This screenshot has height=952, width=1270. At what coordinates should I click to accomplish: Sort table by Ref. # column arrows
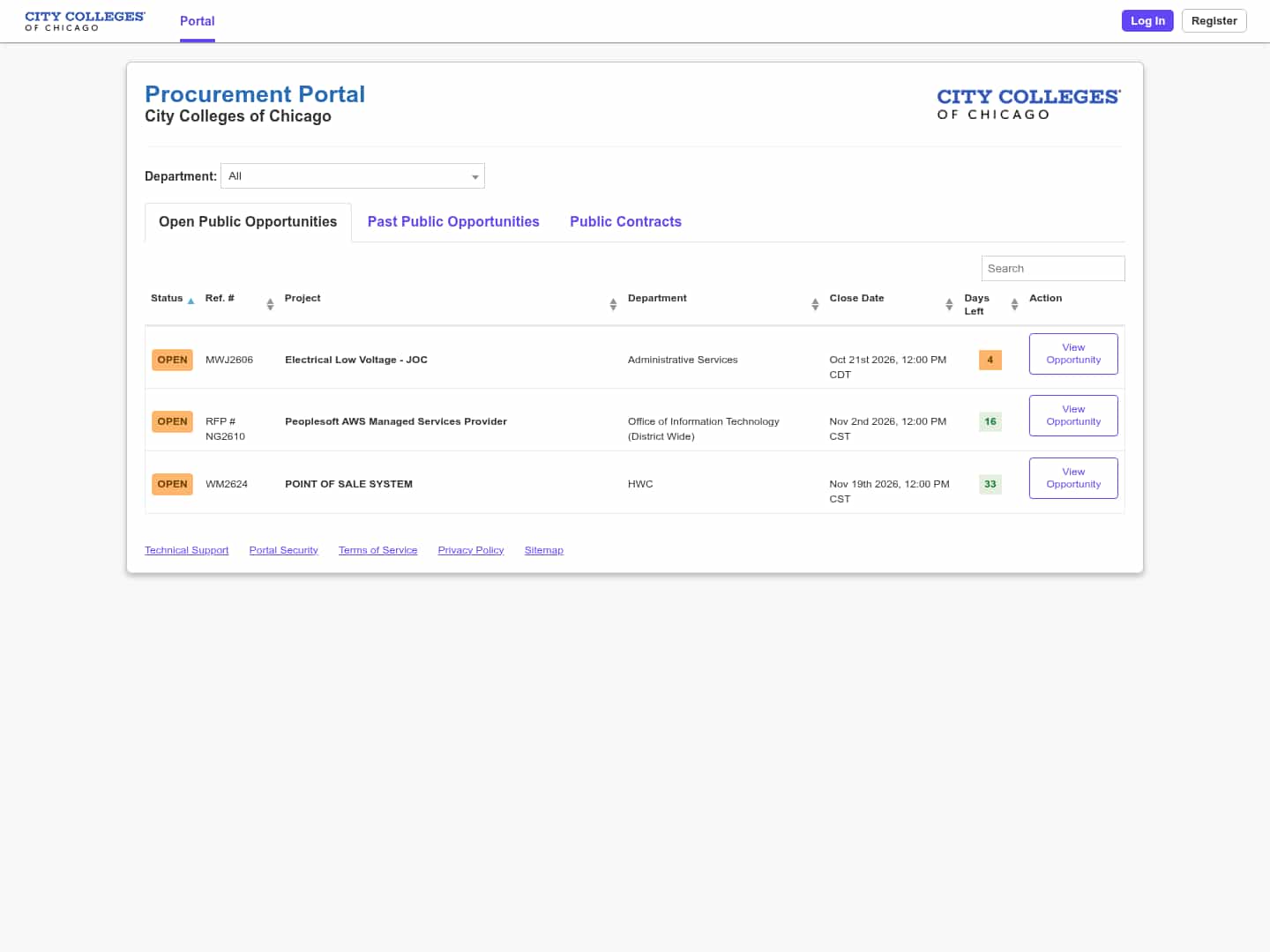pos(270,304)
